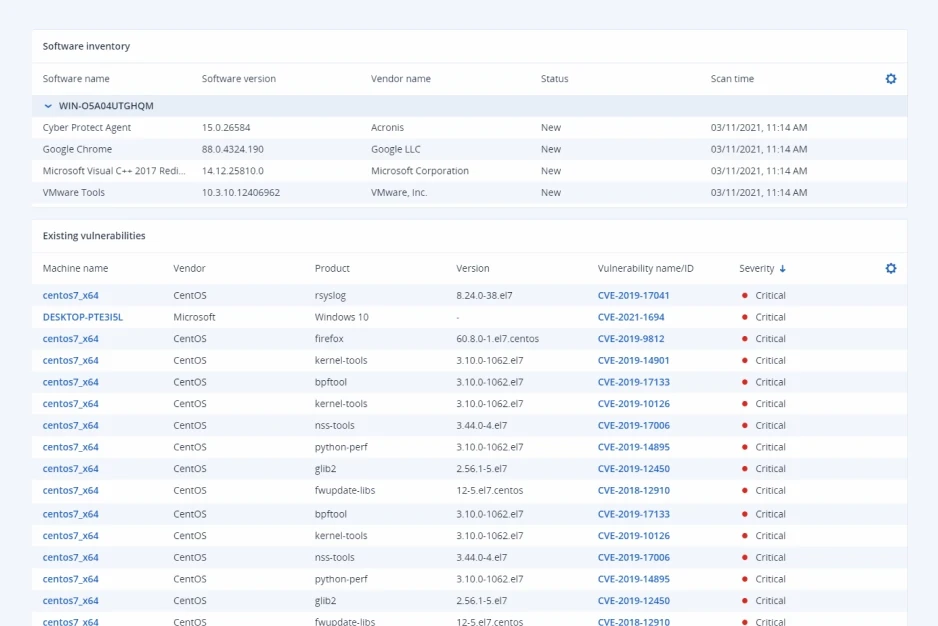Select the Google Chrome entry
This screenshot has height=626, width=938.
tap(77, 149)
